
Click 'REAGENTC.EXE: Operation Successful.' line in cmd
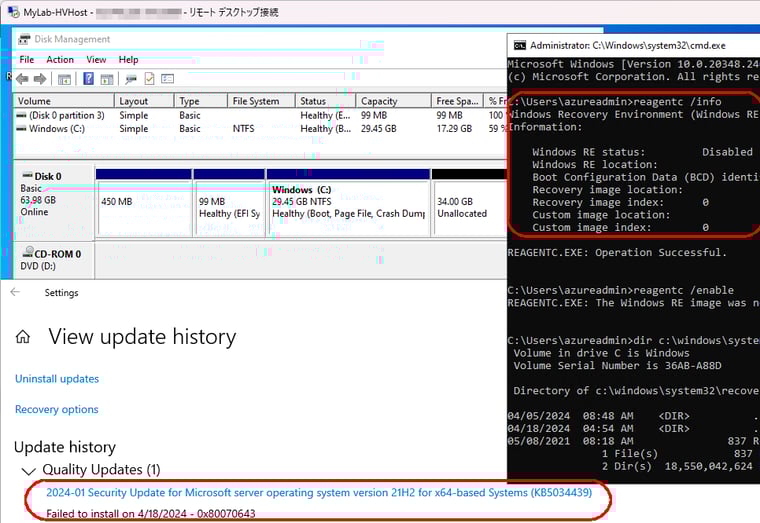point(617,253)
